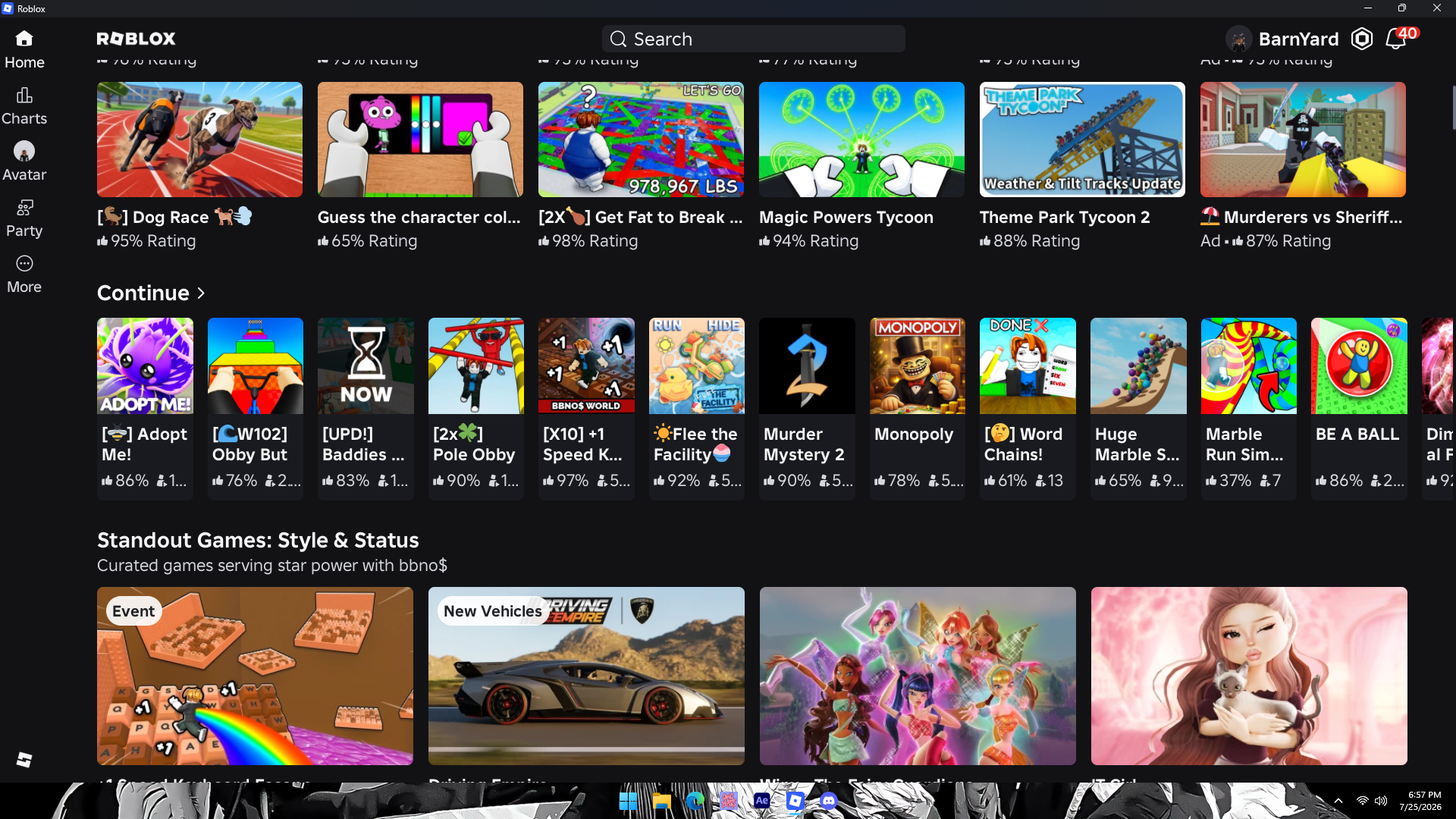Image resolution: width=1456 pixels, height=819 pixels.
Task: Click the Dog Race title text
Action: [175, 217]
